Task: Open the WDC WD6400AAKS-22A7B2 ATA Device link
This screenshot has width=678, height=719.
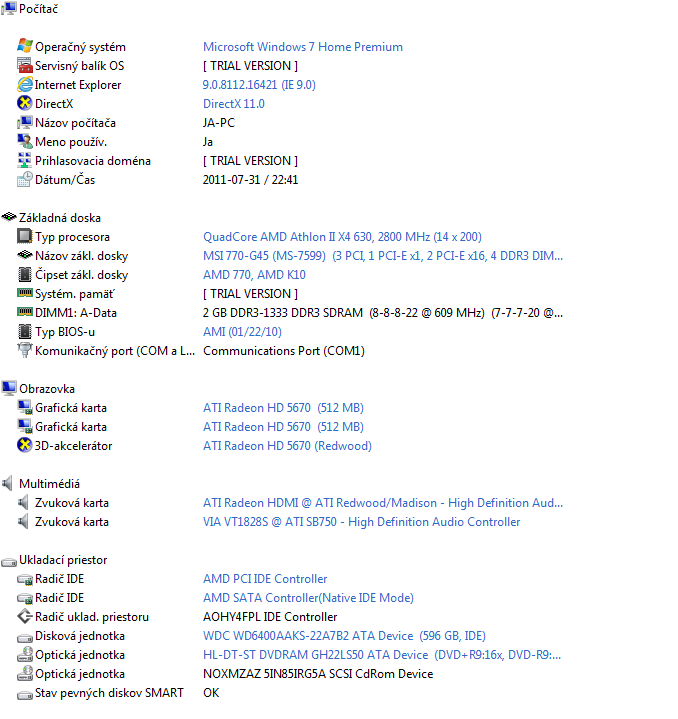Action: point(344,636)
